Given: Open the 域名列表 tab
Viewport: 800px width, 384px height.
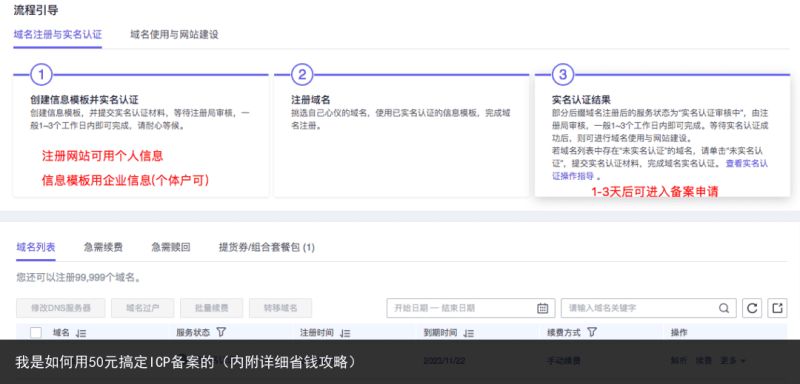Looking at the screenshot, I should click(x=36, y=248).
